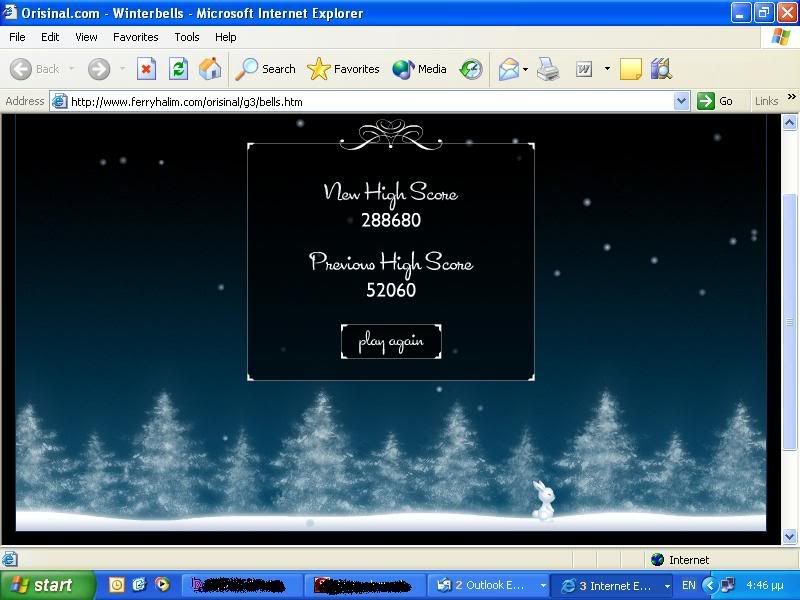Open the History clock icon
This screenshot has height=600, width=800.
point(470,69)
